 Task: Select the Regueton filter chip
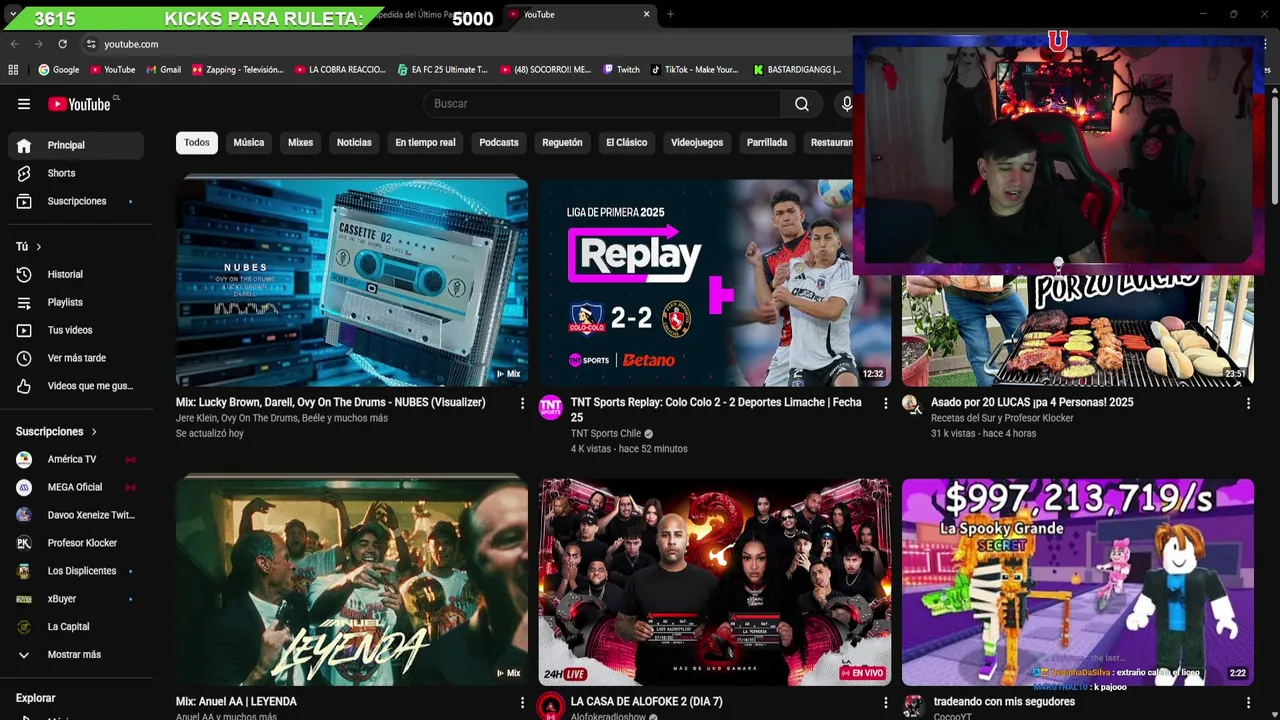click(x=562, y=142)
